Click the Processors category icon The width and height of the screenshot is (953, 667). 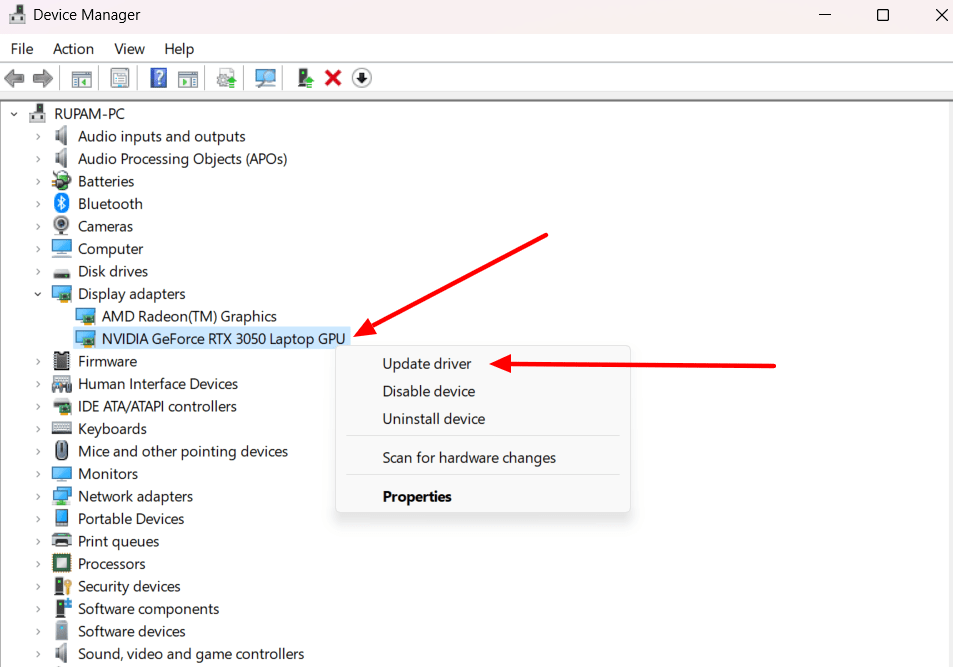pos(61,563)
